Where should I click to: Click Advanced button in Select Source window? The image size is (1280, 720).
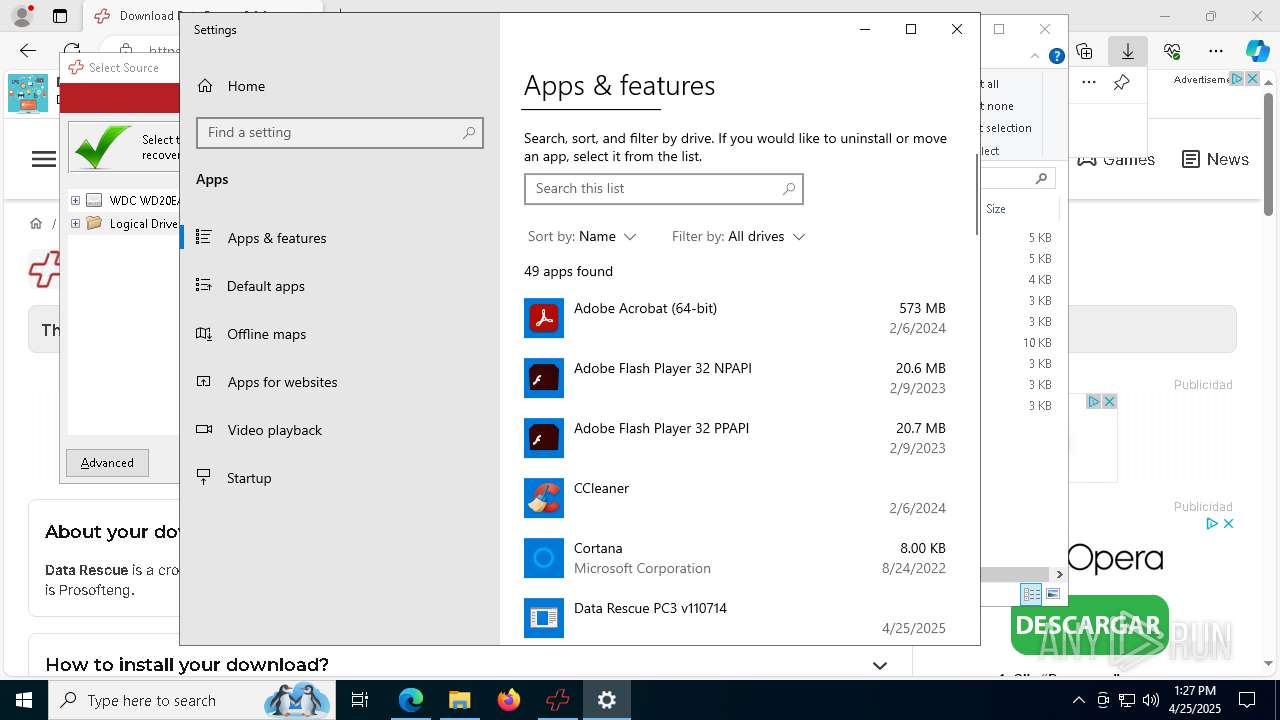click(107, 463)
